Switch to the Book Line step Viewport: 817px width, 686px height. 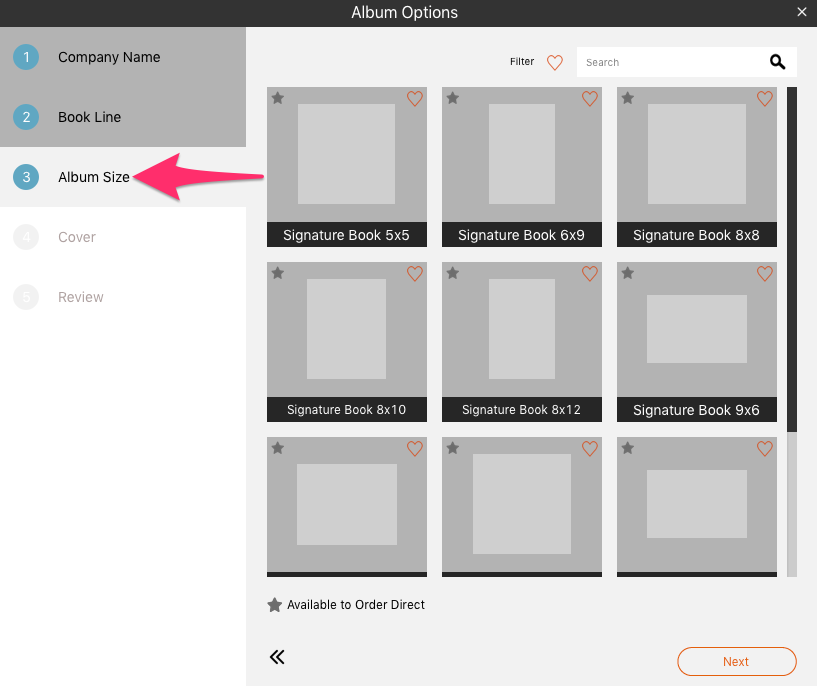tap(89, 117)
